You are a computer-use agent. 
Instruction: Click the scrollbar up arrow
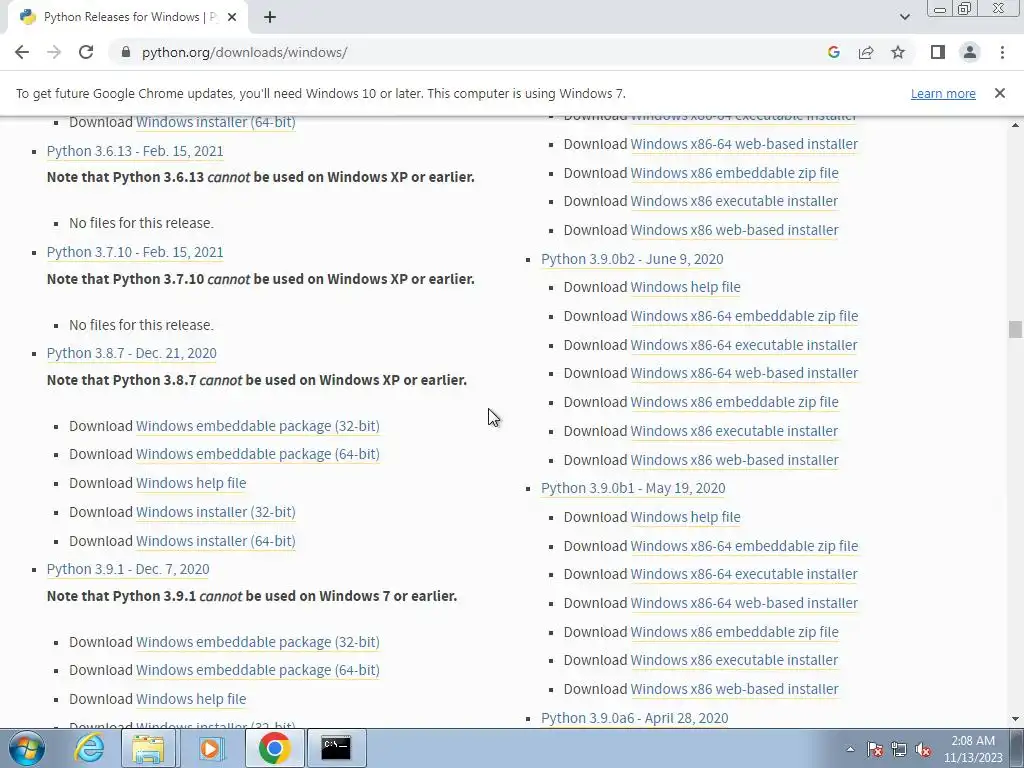[1015, 125]
